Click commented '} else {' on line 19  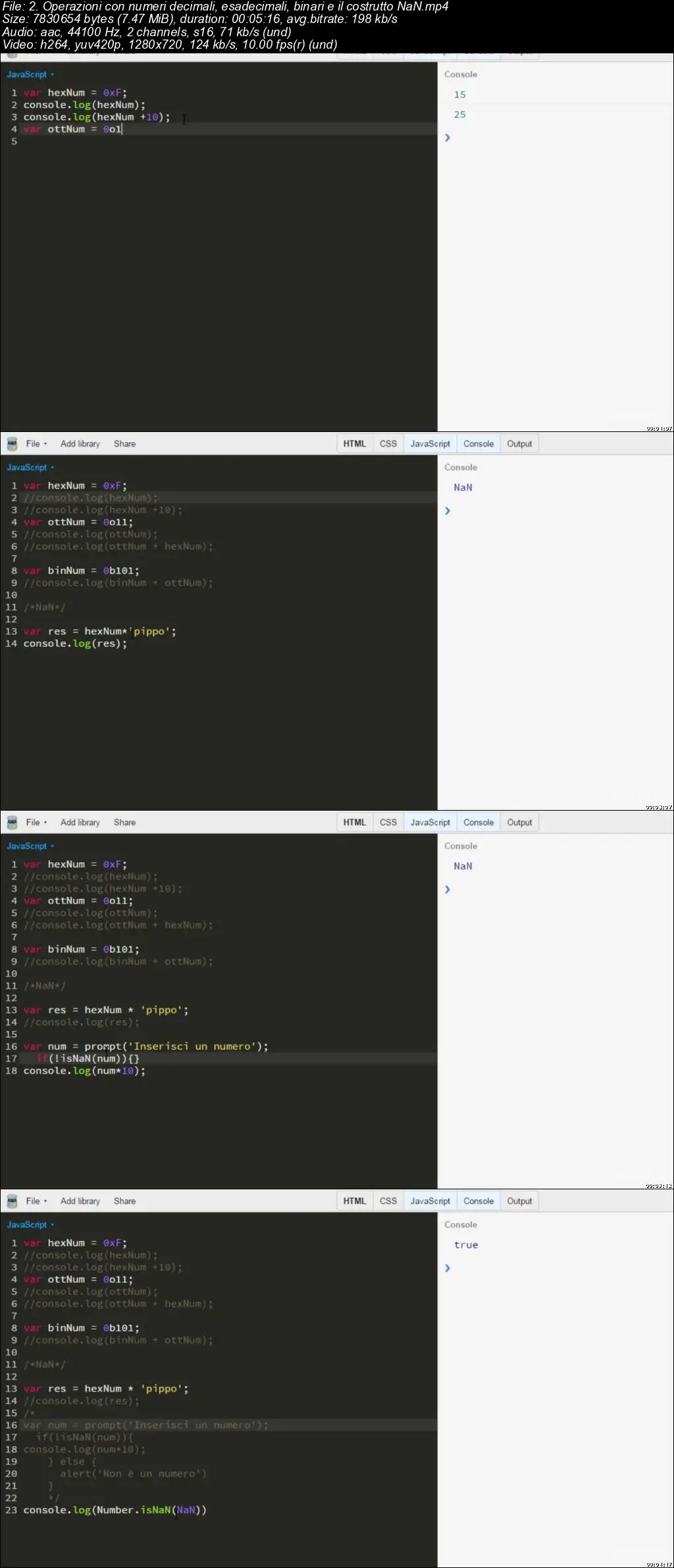[72, 1461]
